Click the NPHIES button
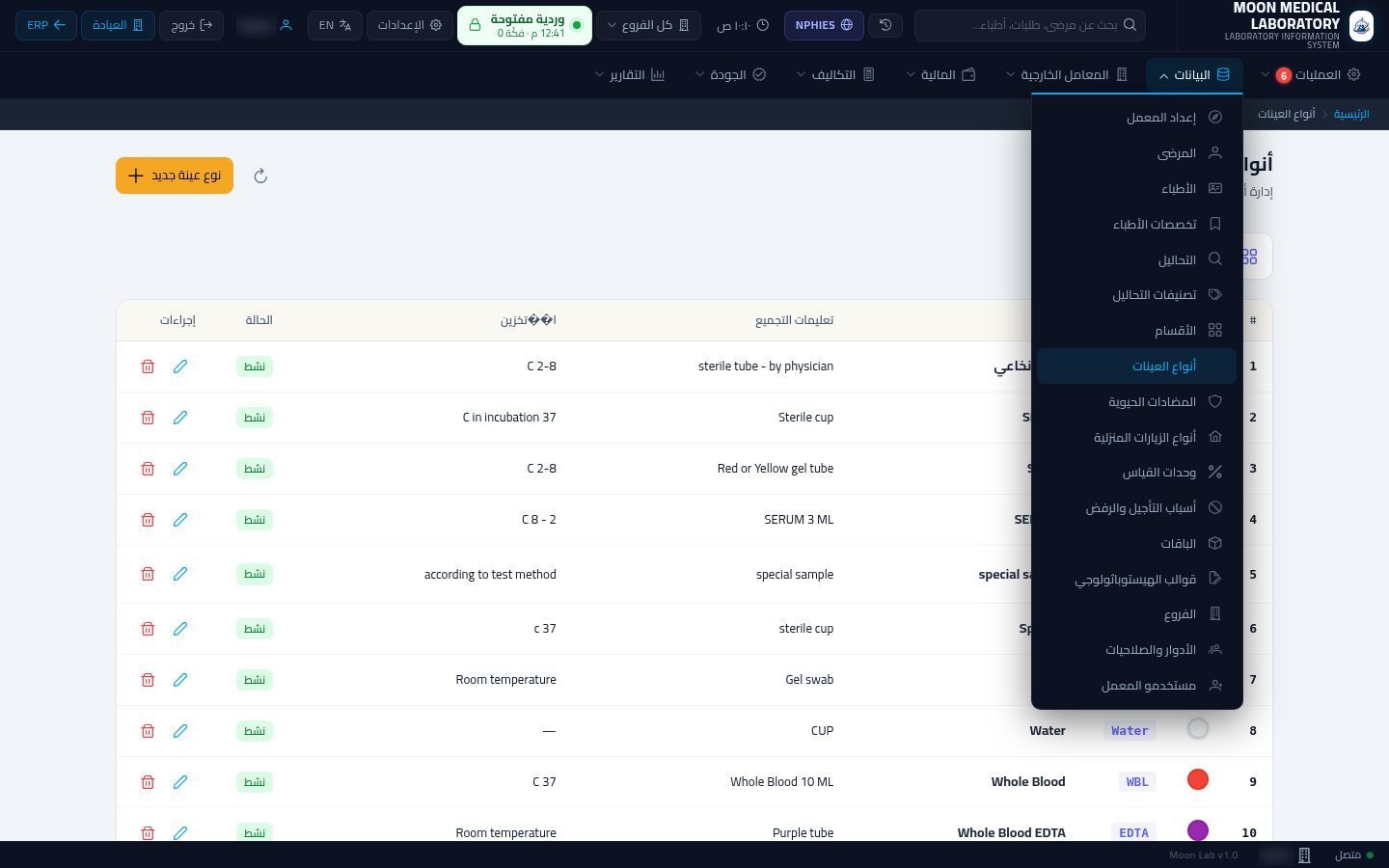The image size is (1389, 868). tap(824, 25)
